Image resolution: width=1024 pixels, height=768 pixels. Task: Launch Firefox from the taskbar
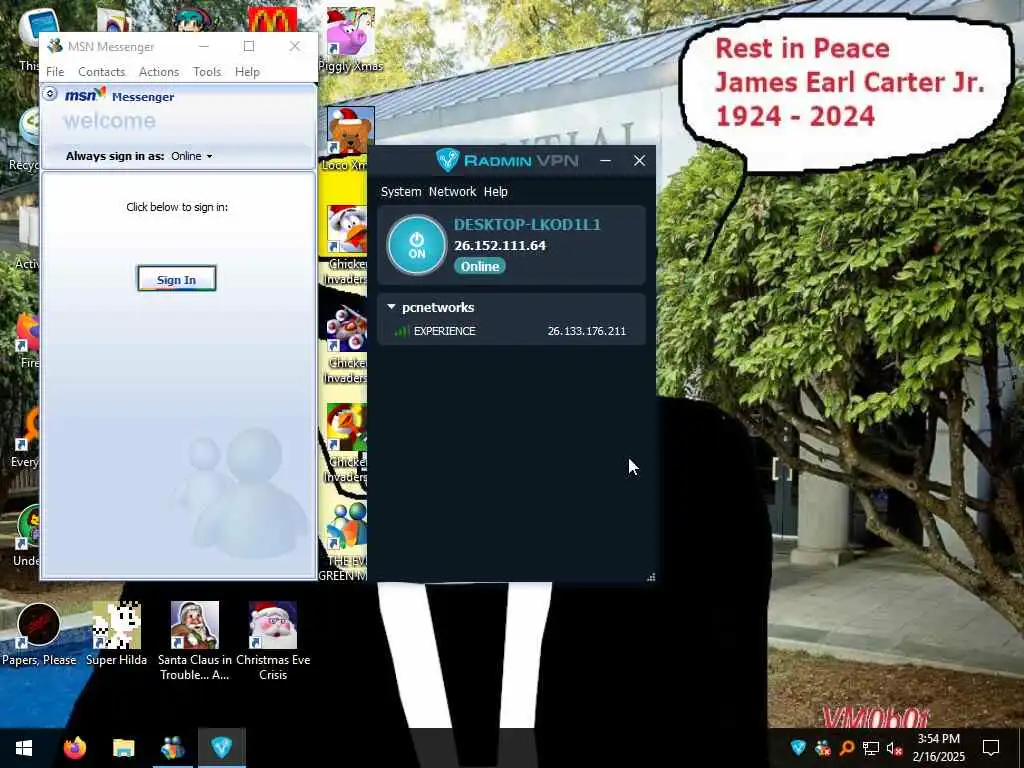(74, 748)
